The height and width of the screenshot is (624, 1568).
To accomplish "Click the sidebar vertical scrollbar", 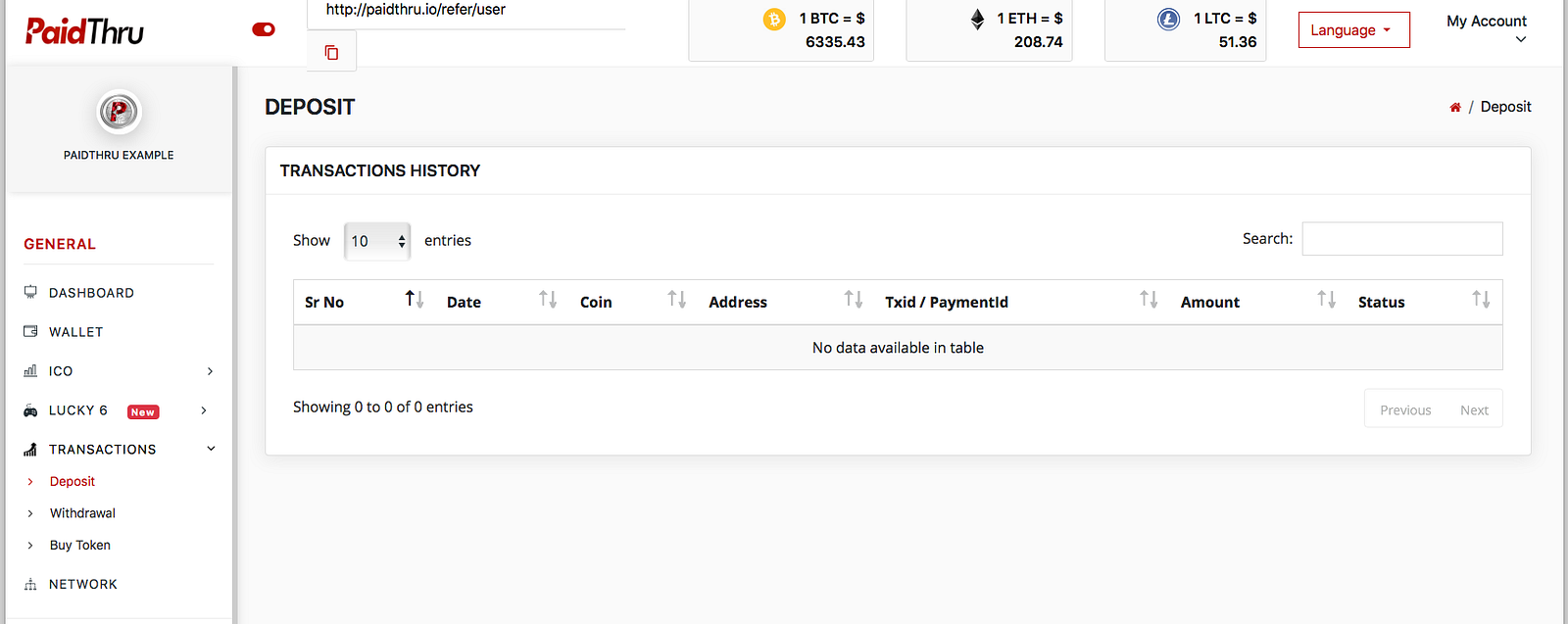I will 234,343.
